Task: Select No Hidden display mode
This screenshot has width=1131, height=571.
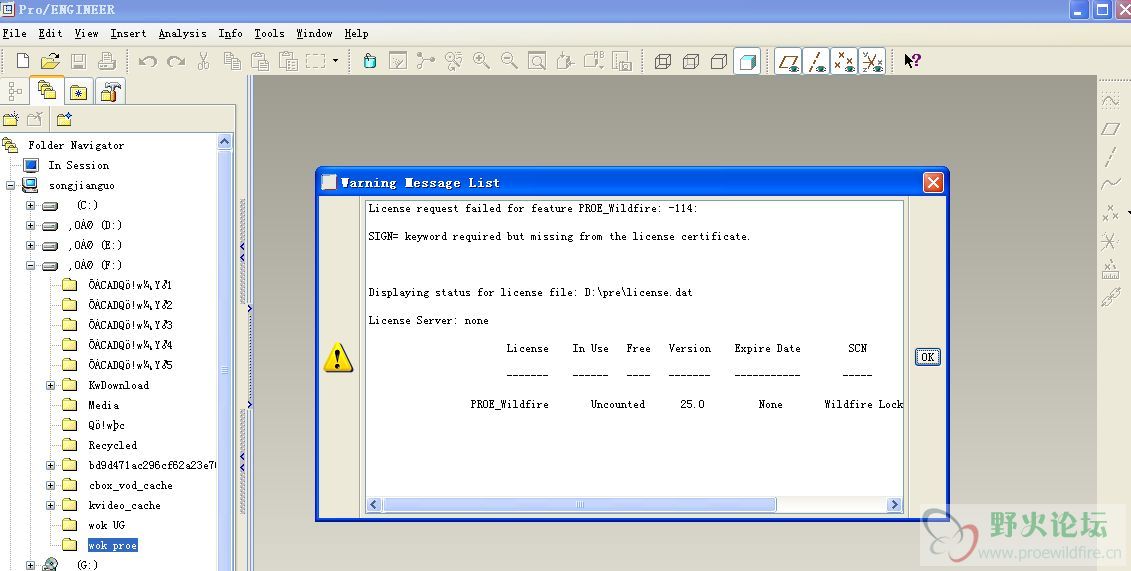Action: pos(718,62)
